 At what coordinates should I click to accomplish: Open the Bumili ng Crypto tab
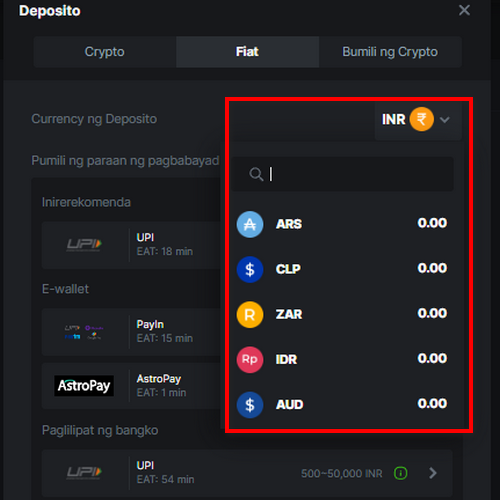click(390, 52)
